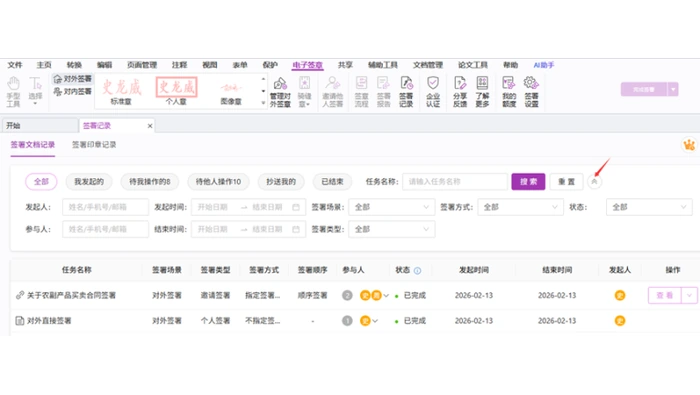The width and height of the screenshot is (700, 395).
Task: Select the 签署印章记录 sub-tab
Action: [x=94, y=145]
